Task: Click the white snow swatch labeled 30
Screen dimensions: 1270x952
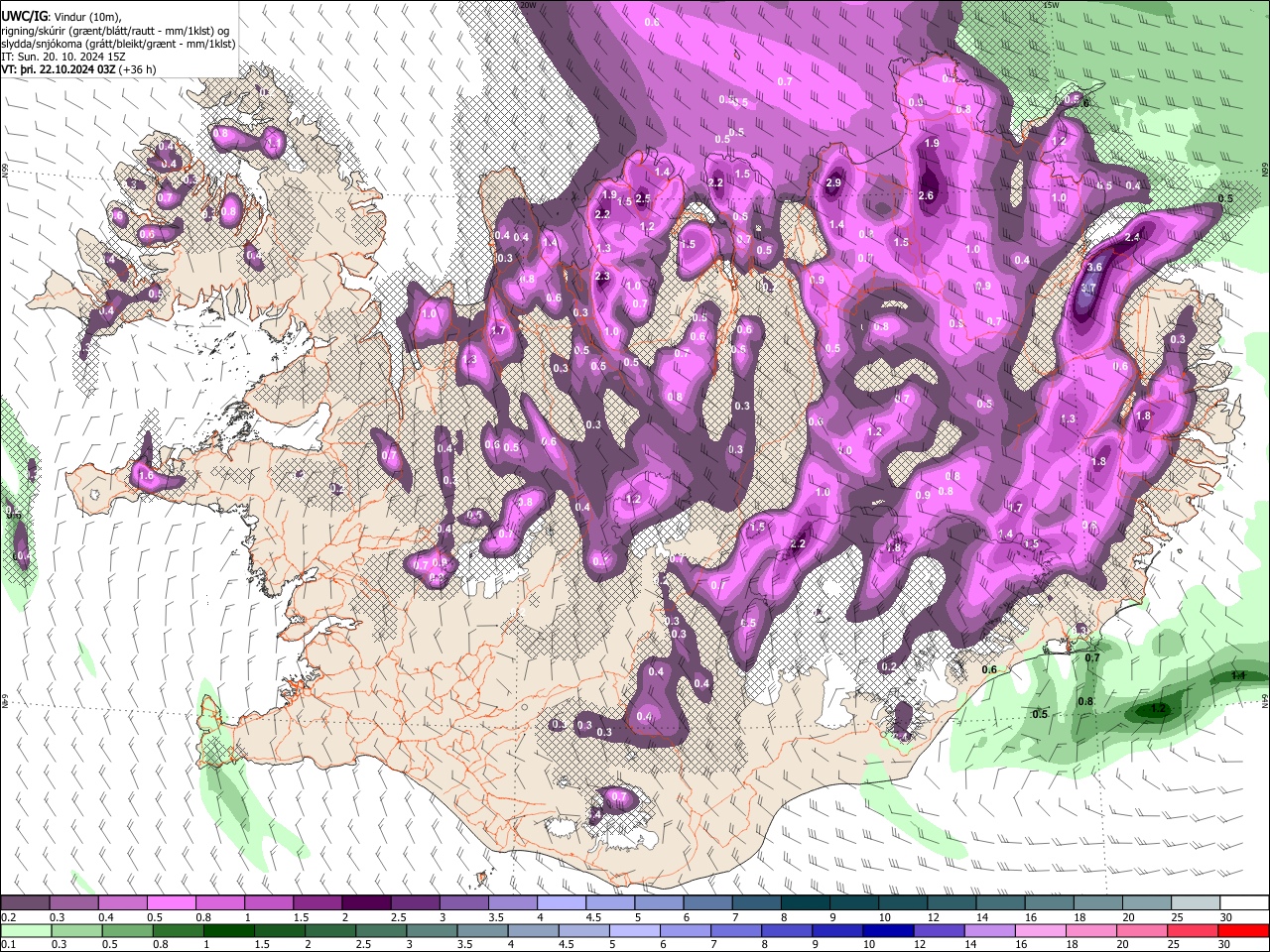Action: (1244, 903)
